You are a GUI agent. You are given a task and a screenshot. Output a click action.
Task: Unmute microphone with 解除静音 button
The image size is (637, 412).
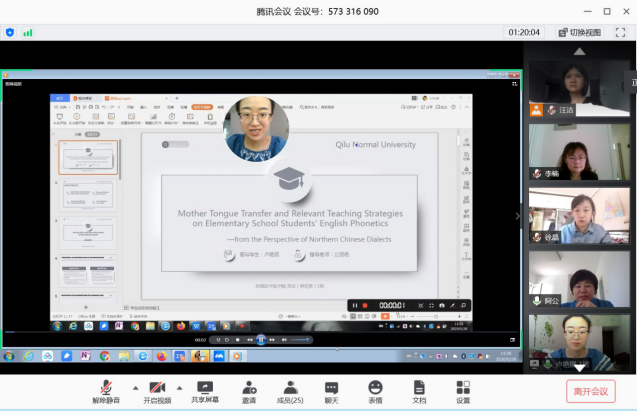(106, 391)
